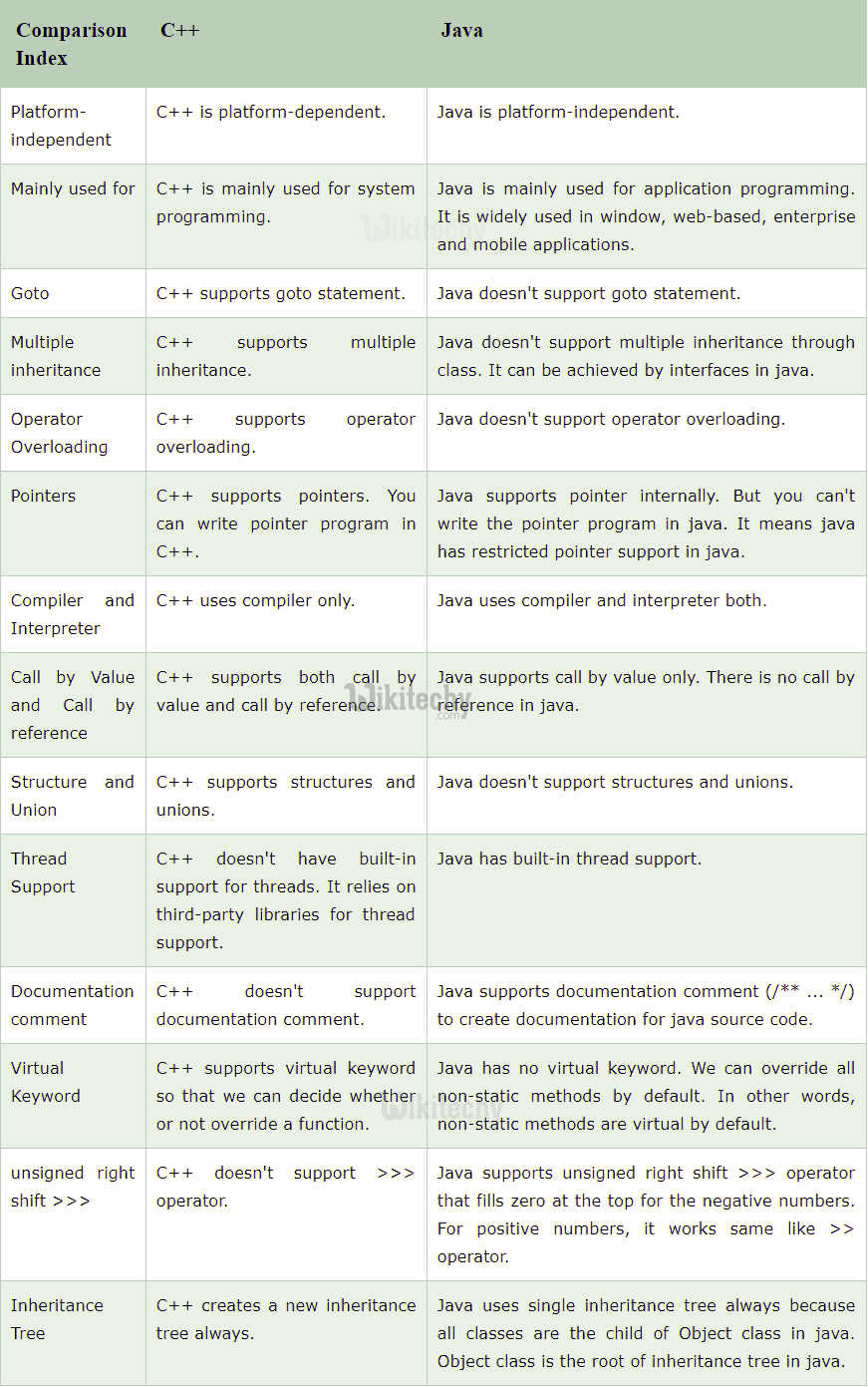The width and height of the screenshot is (868, 1387).
Task: Select the Virtual Keyword row label
Action: [46, 1082]
